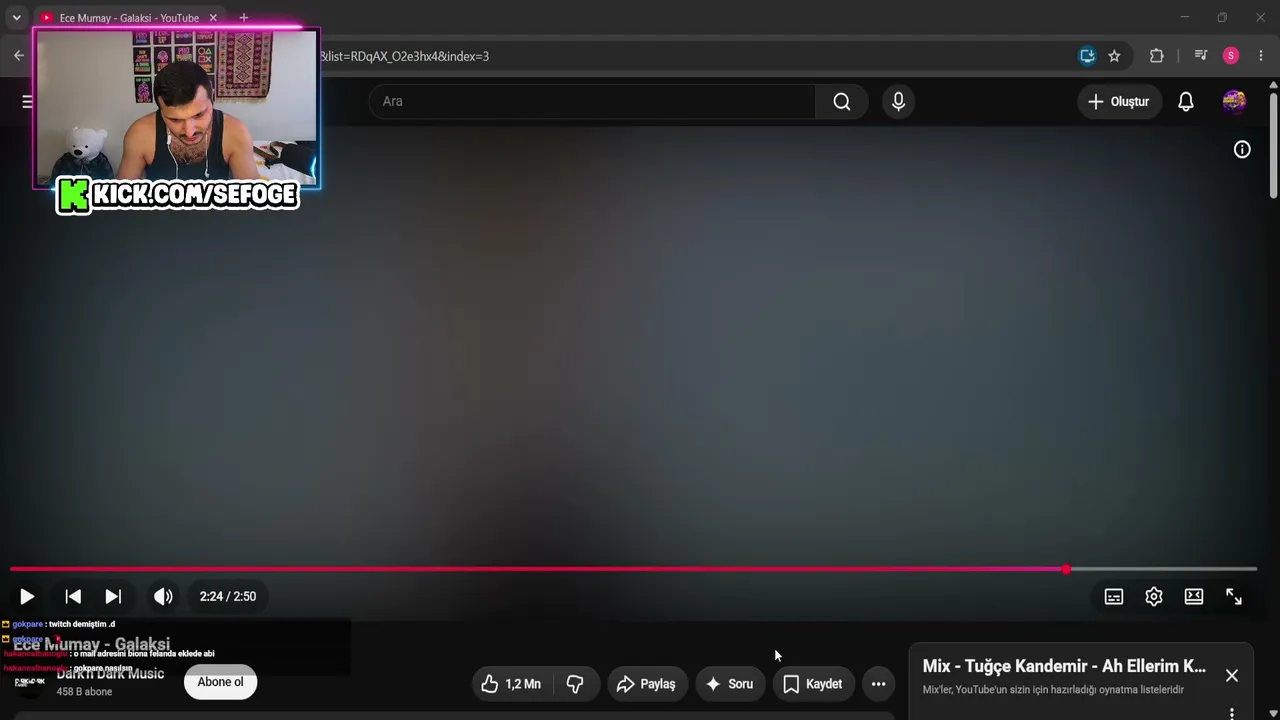Open the Chrome profile avatar

point(1231,56)
